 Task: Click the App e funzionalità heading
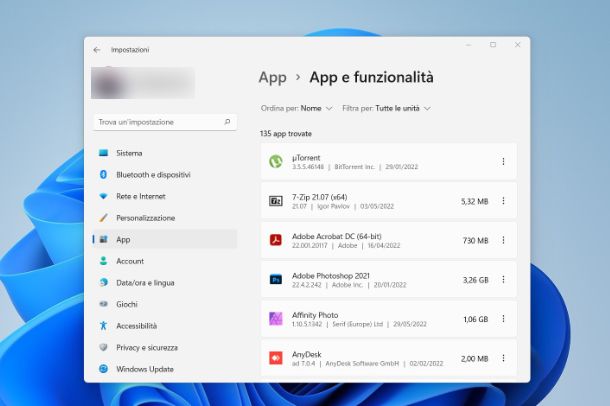click(x=371, y=77)
